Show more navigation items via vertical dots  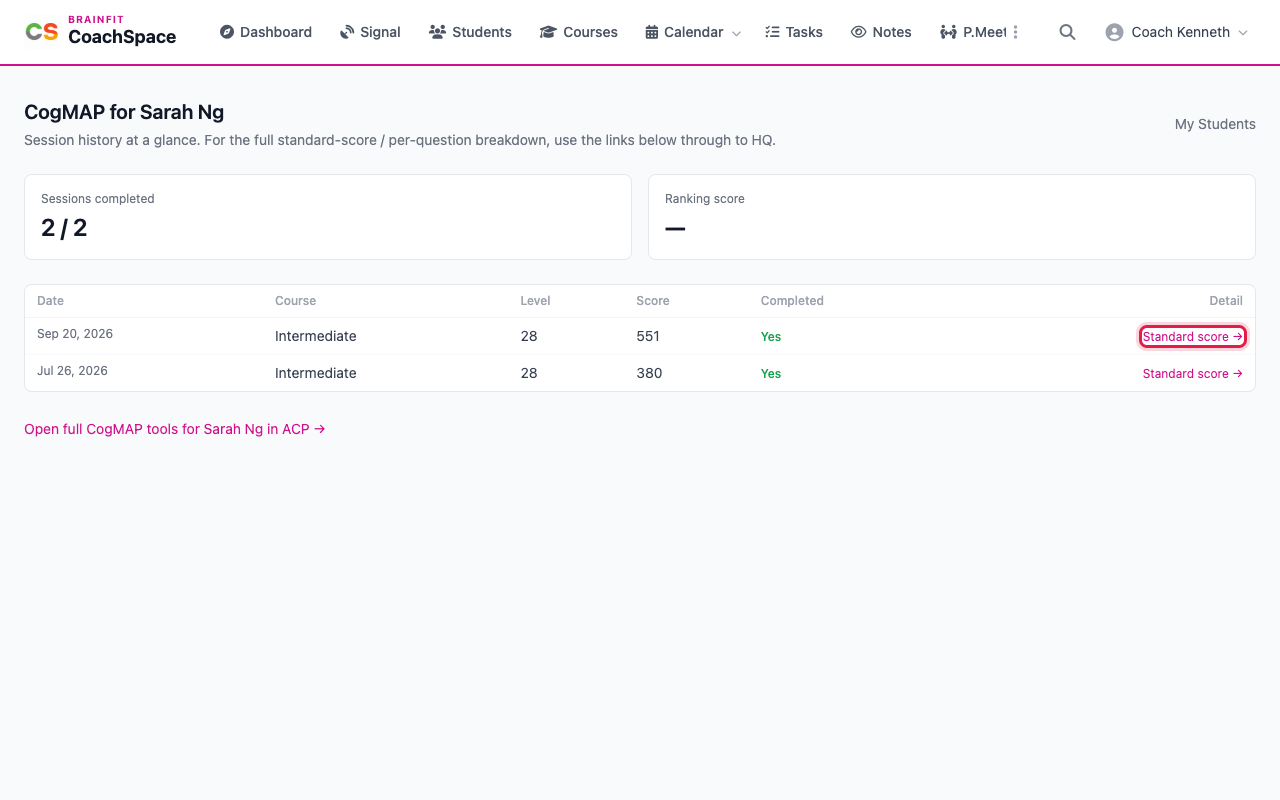point(1015,32)
